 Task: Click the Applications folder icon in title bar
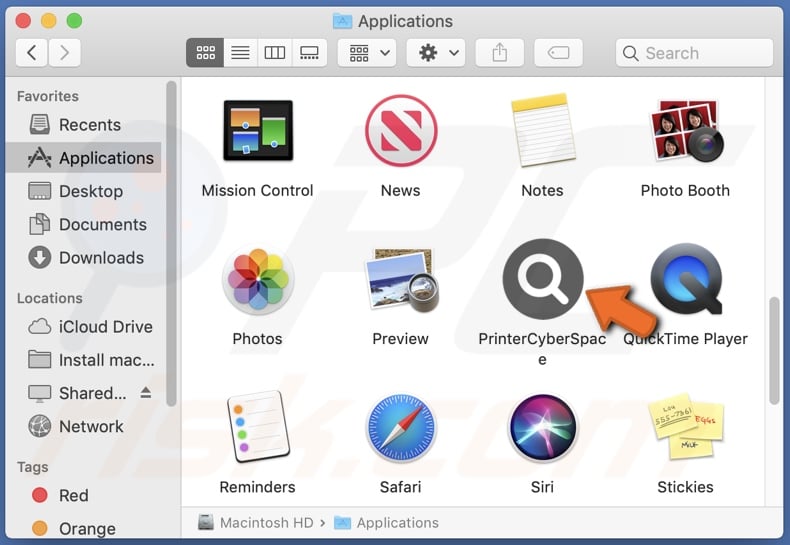(x=343, y=21)
